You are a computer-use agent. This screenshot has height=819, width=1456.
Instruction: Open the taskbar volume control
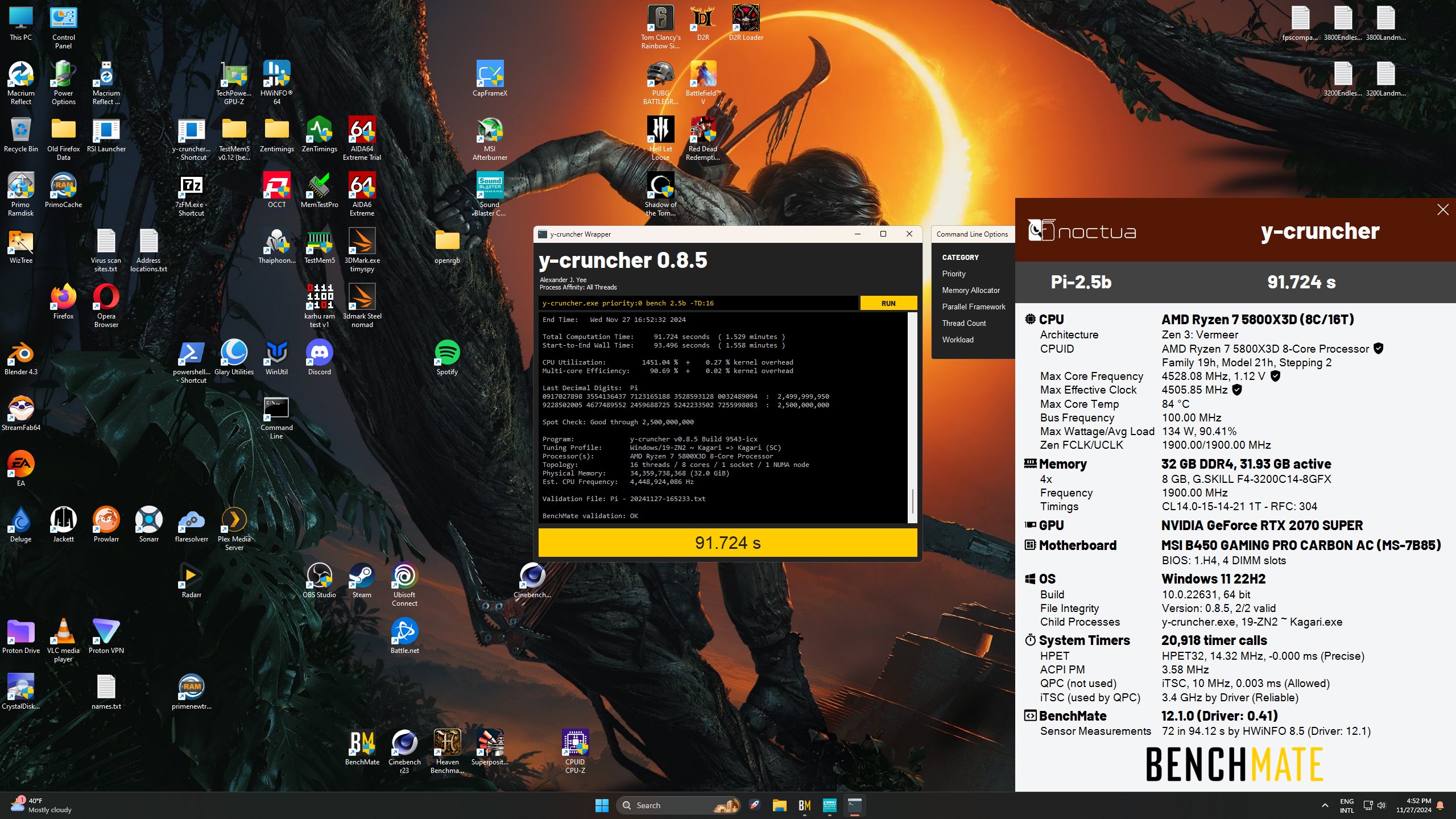click(1381, 805)
